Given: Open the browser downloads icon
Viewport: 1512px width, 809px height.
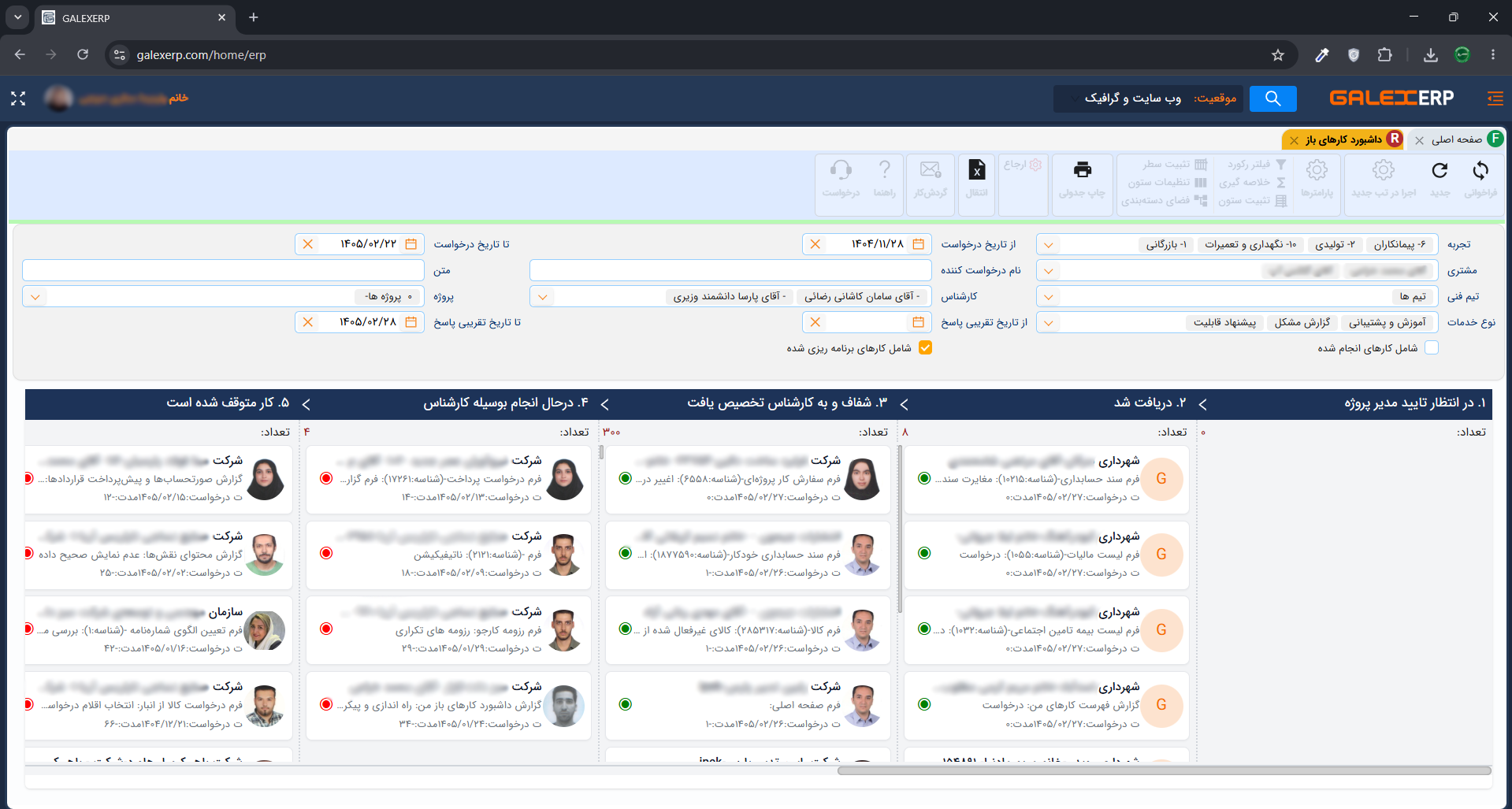Looking at the screenshot, I should [1431, 55].
